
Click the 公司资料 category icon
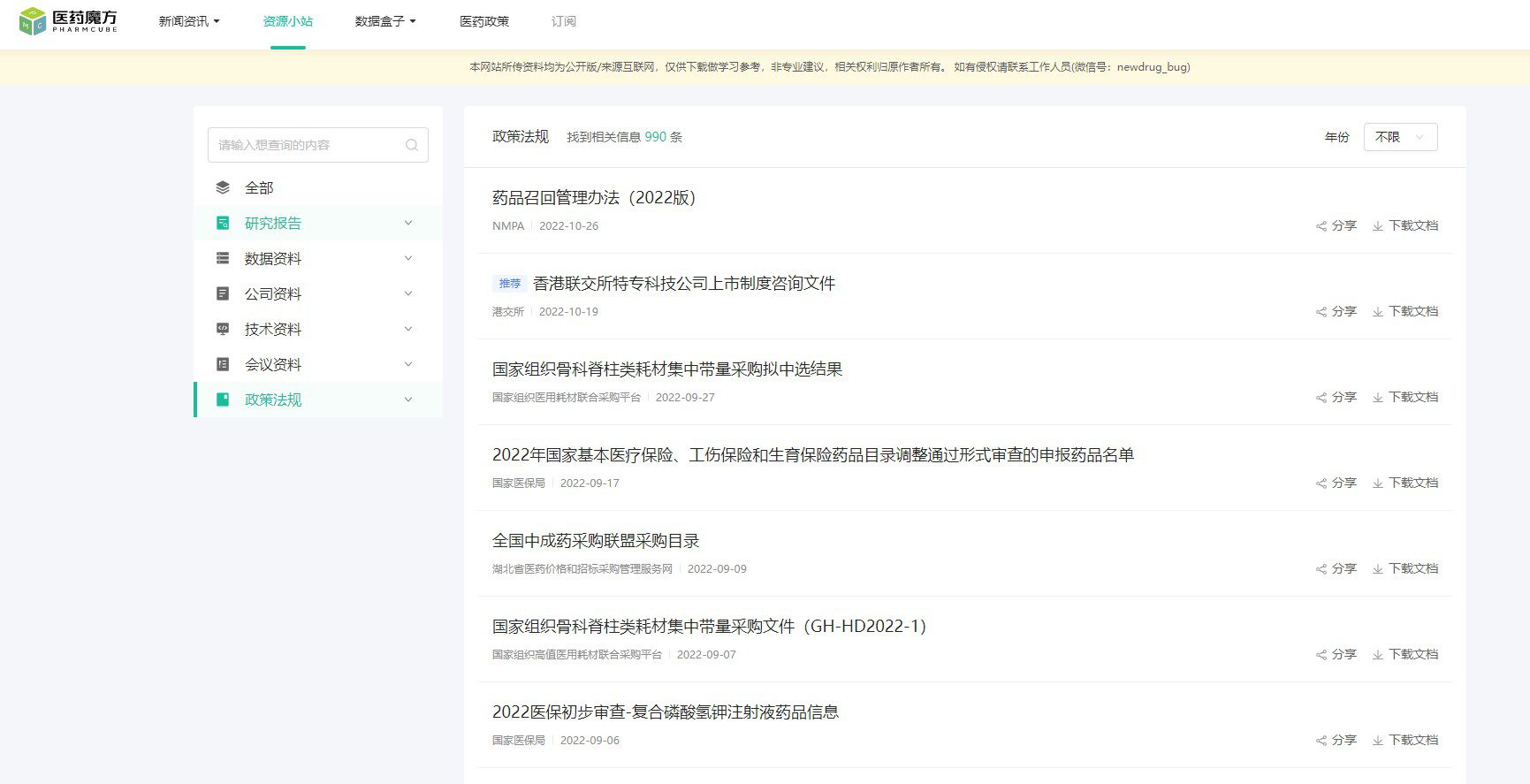(x=223, y=293)
